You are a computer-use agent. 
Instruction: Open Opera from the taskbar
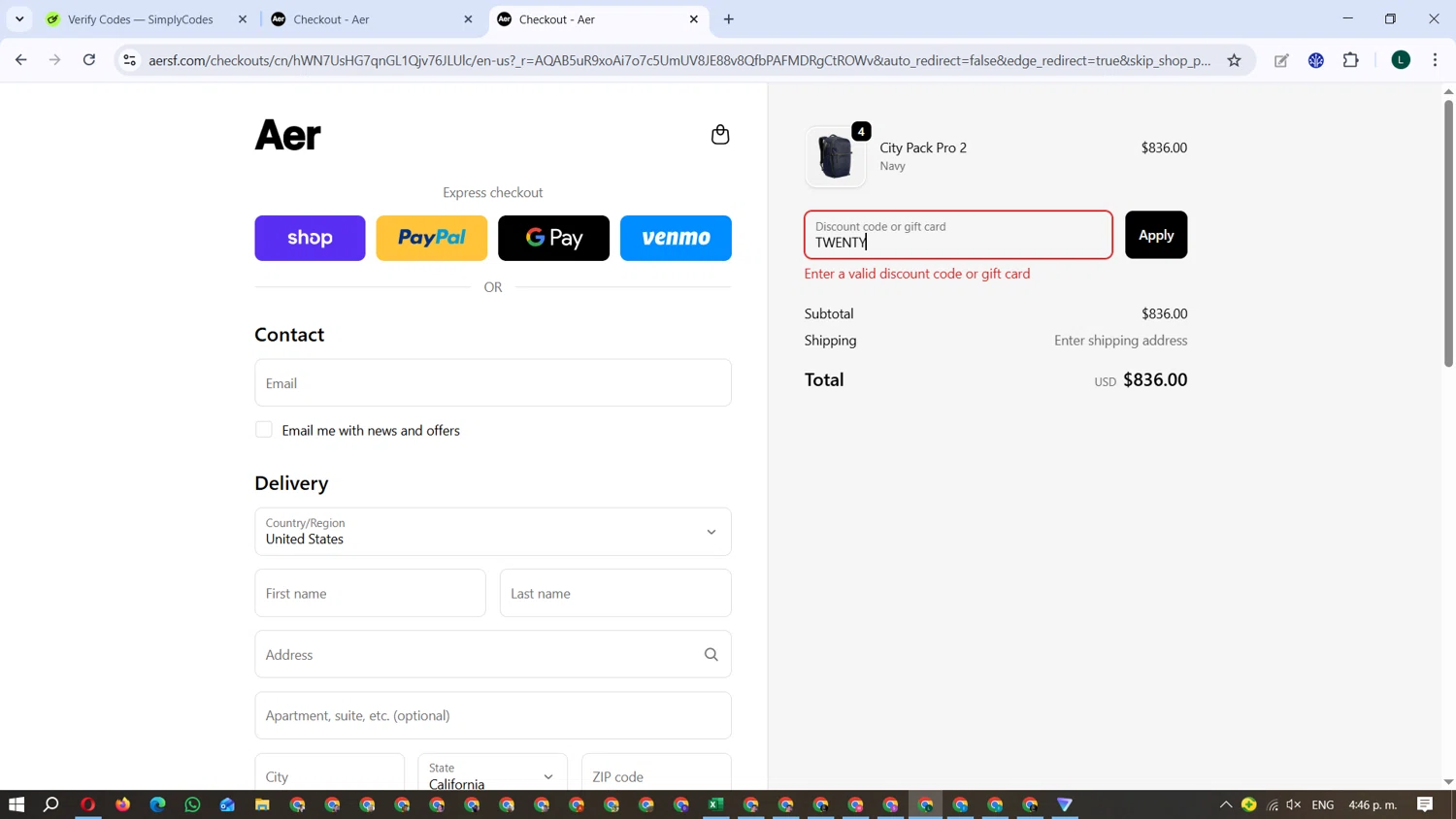87,804
